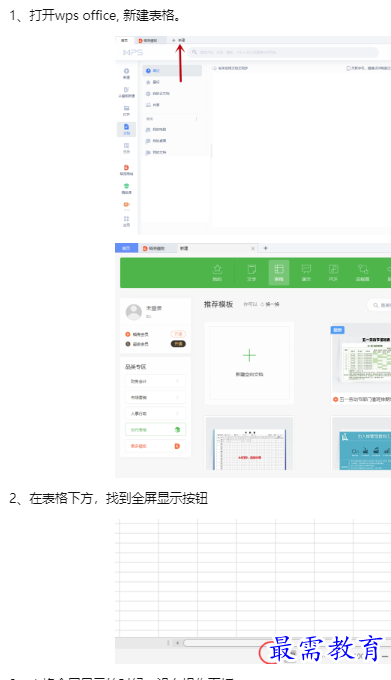The width and height of the screenshot is (391, 680).
Task: Click the WPS logo in the top screenshot
Action: pyautogui.click(x=133, y=52)
